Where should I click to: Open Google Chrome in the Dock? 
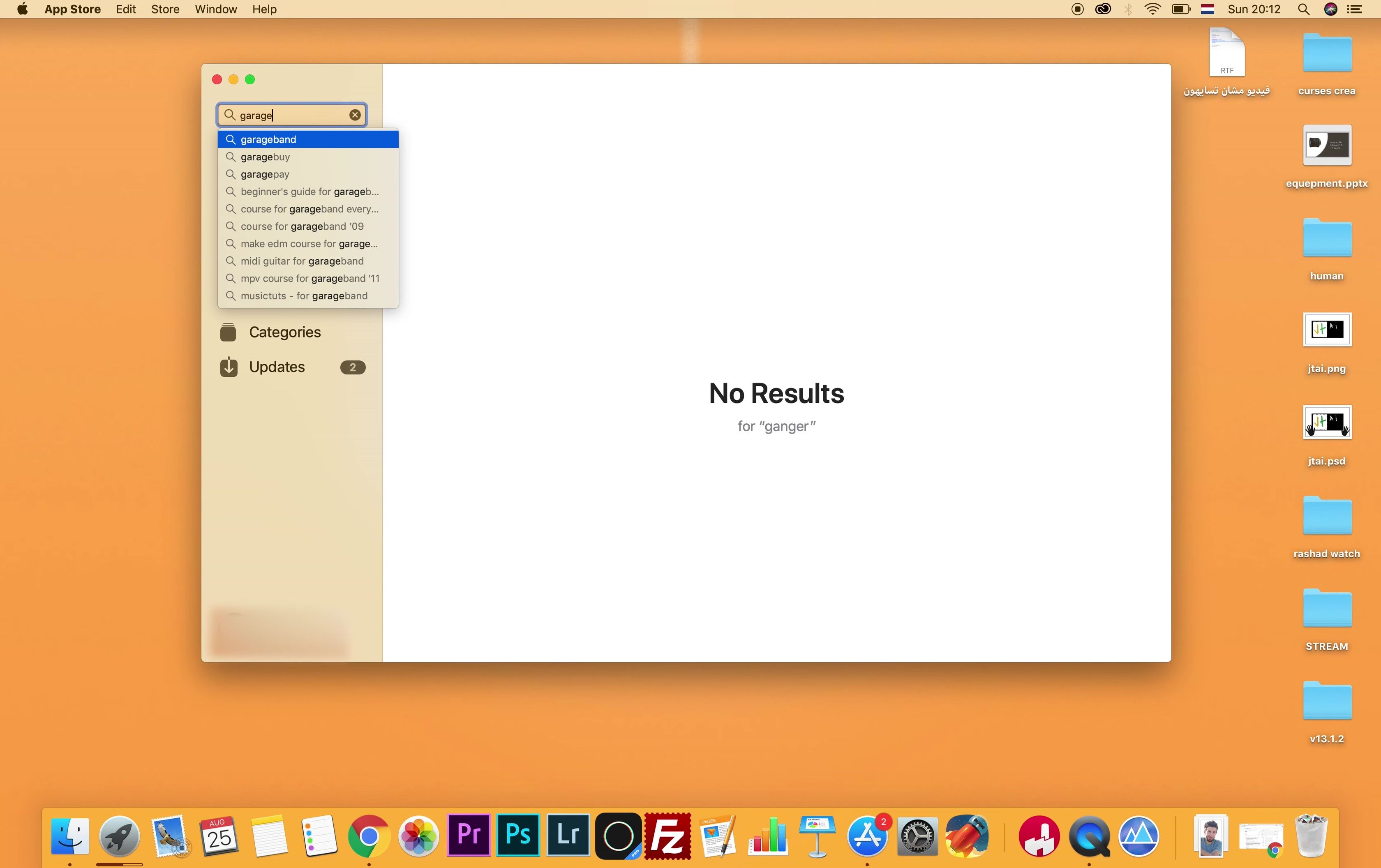(x=369, y=836)
